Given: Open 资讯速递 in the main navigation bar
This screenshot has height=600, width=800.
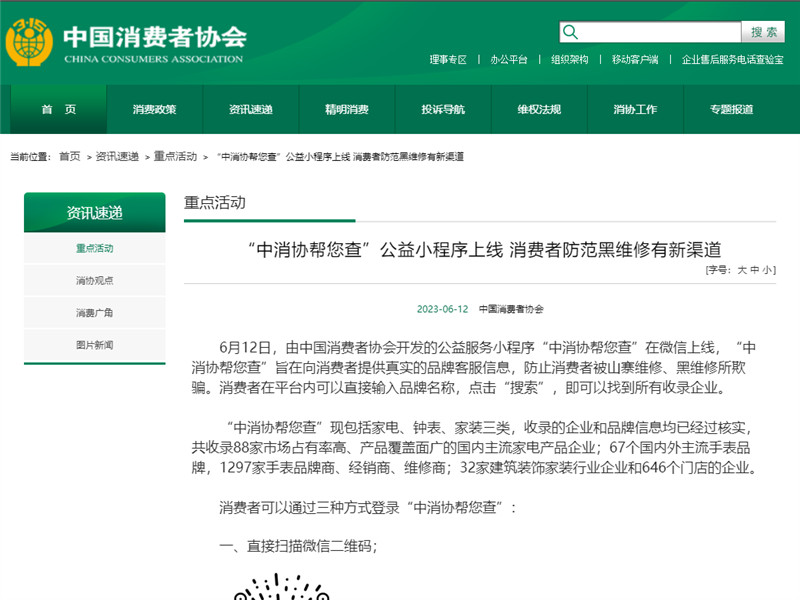Looking at the screenshot, I should click(251, 109).
